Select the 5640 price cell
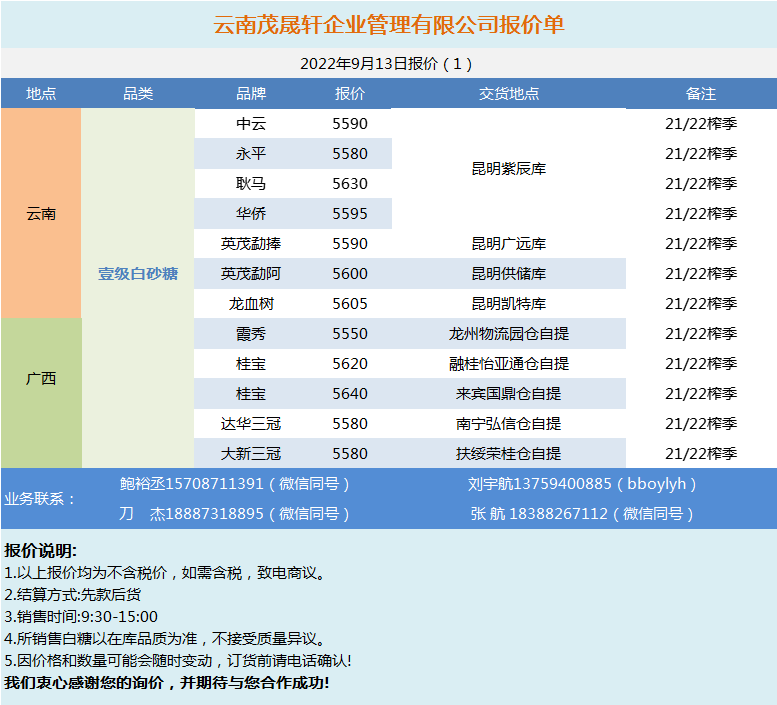The width and height of the screenshot is (777, 705). click(x=350, y=394)
